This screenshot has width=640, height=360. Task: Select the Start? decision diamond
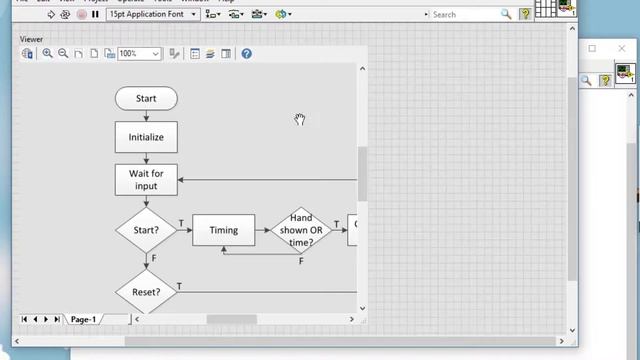point(146,230)
